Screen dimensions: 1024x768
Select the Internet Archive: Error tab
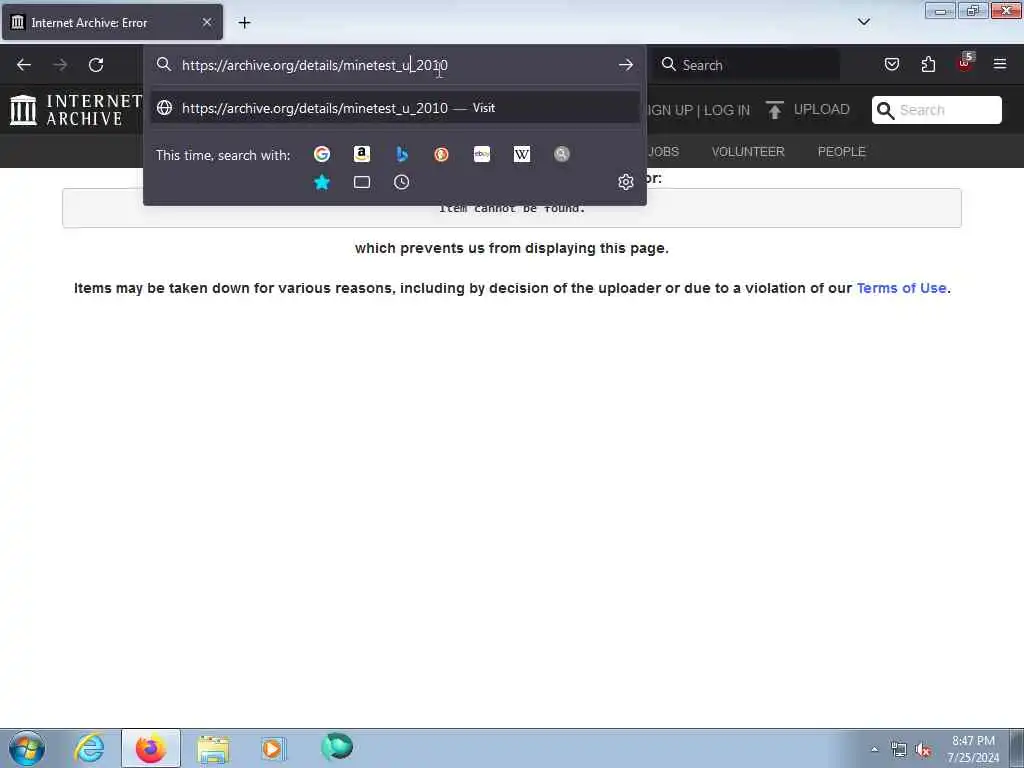coord(112,22)
